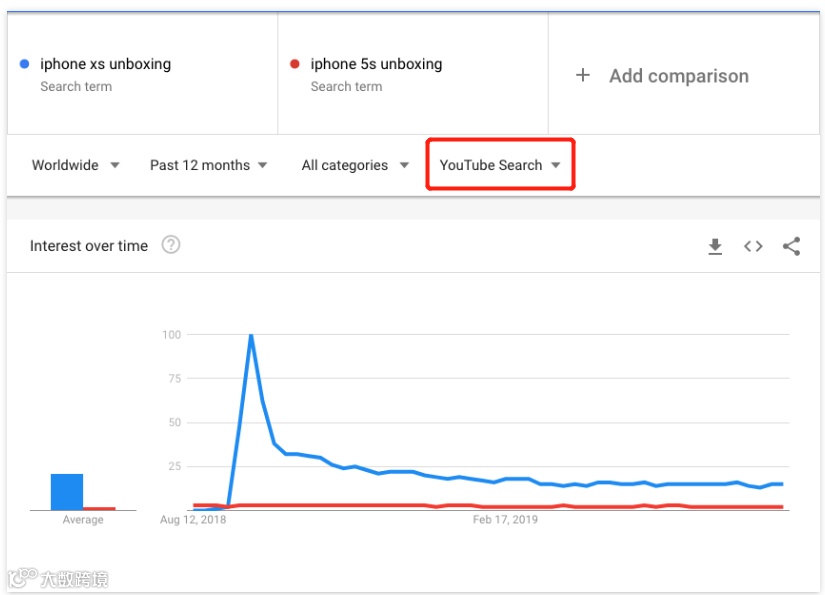Image resolution: width=825 pixels, height=595 pixels.
Task: Click the Interest over time heading
Action: pyautogui.click(x=89, y=246)
